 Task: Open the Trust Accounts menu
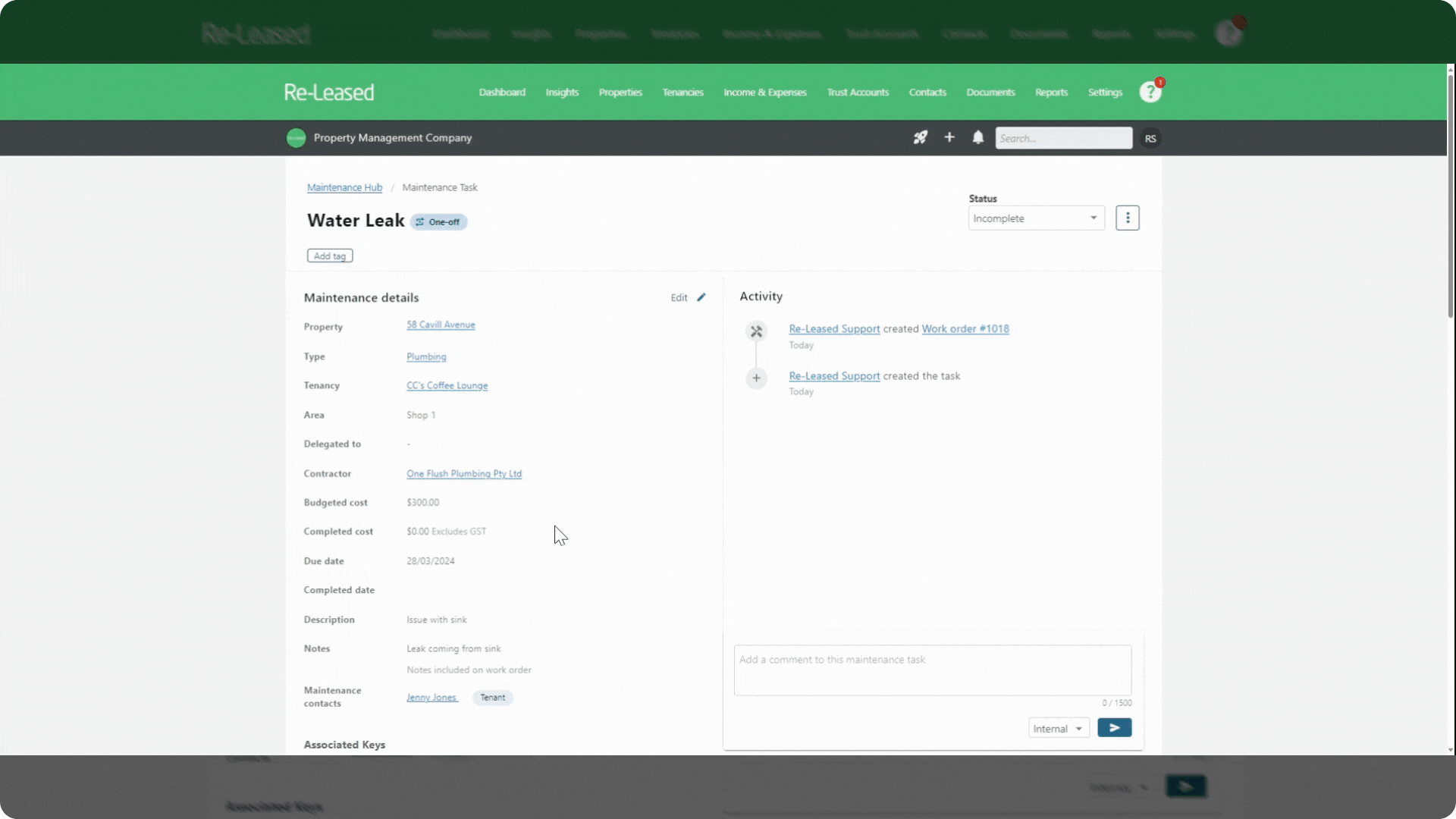858,93
